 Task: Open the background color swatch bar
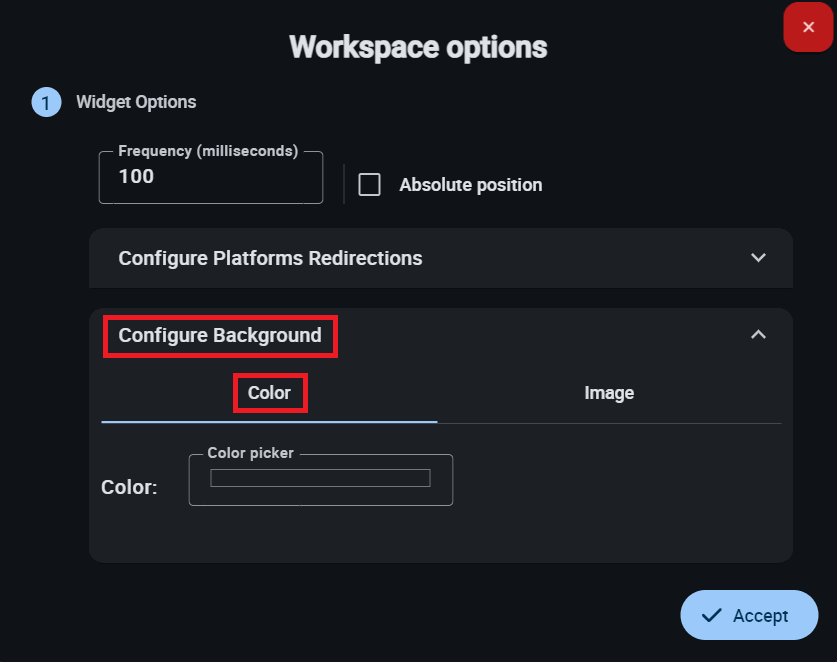click(320, 478)
